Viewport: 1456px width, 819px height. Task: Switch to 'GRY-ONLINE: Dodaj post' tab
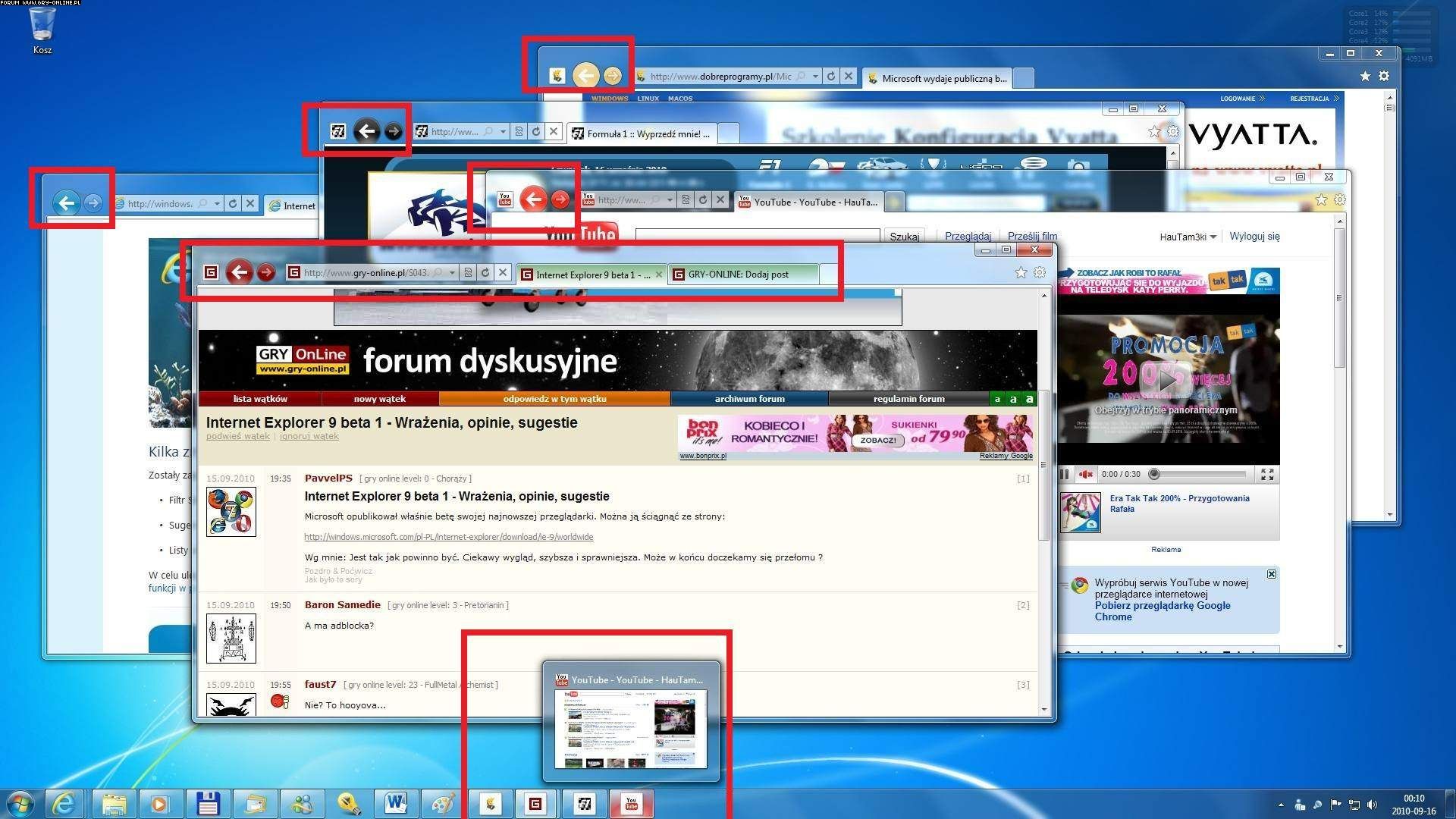click(743, 275)
